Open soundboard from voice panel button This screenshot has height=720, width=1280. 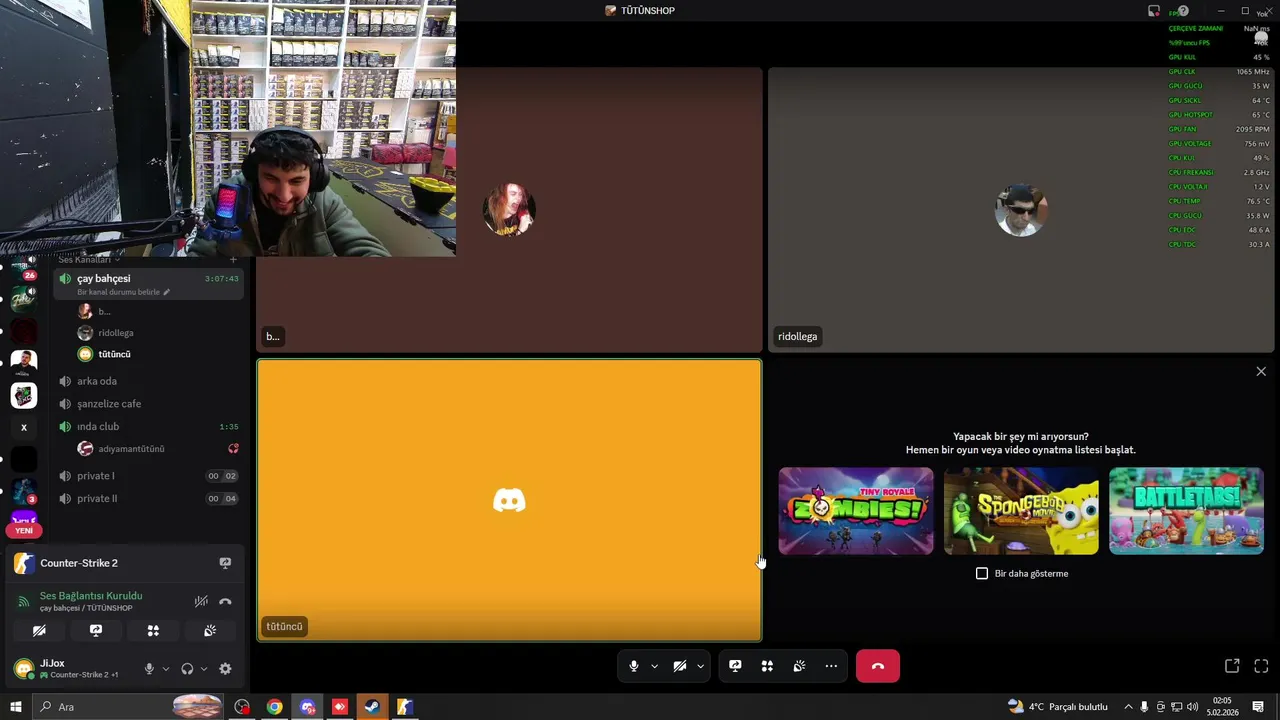(x=210, y=631)
